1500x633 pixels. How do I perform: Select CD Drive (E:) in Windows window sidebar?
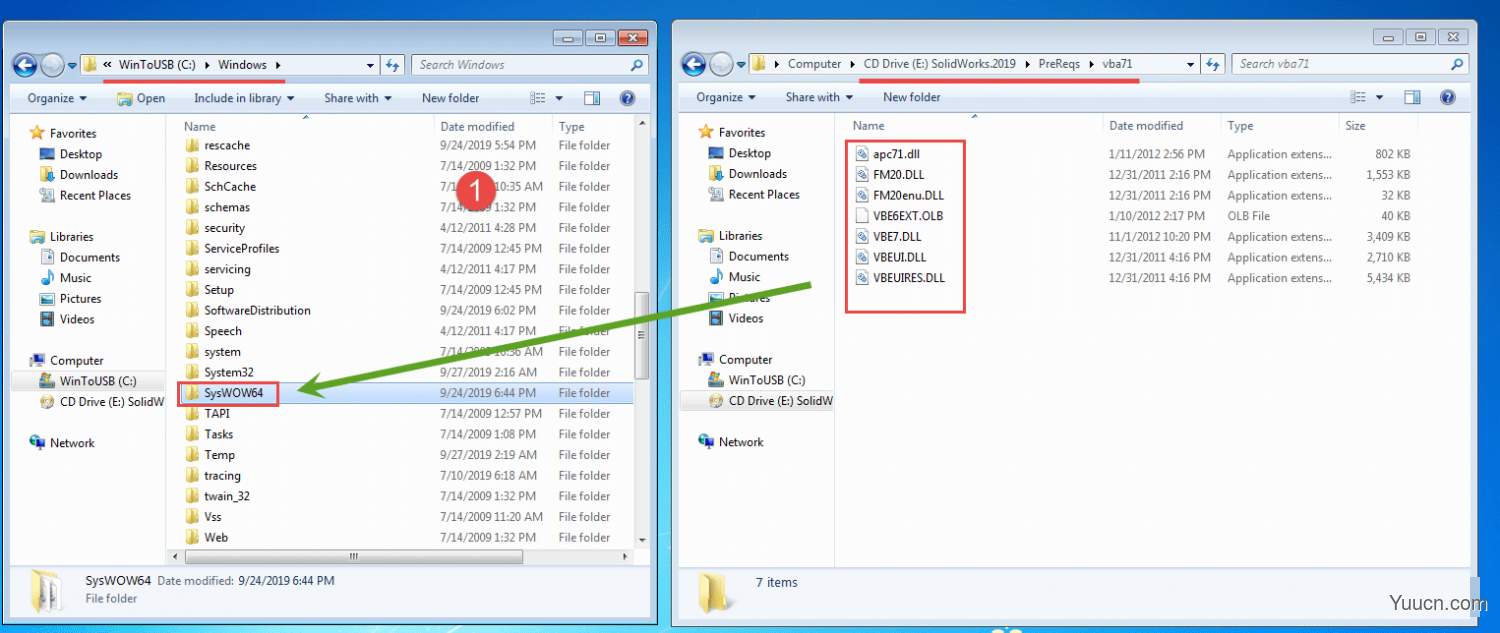coord(101,402)
